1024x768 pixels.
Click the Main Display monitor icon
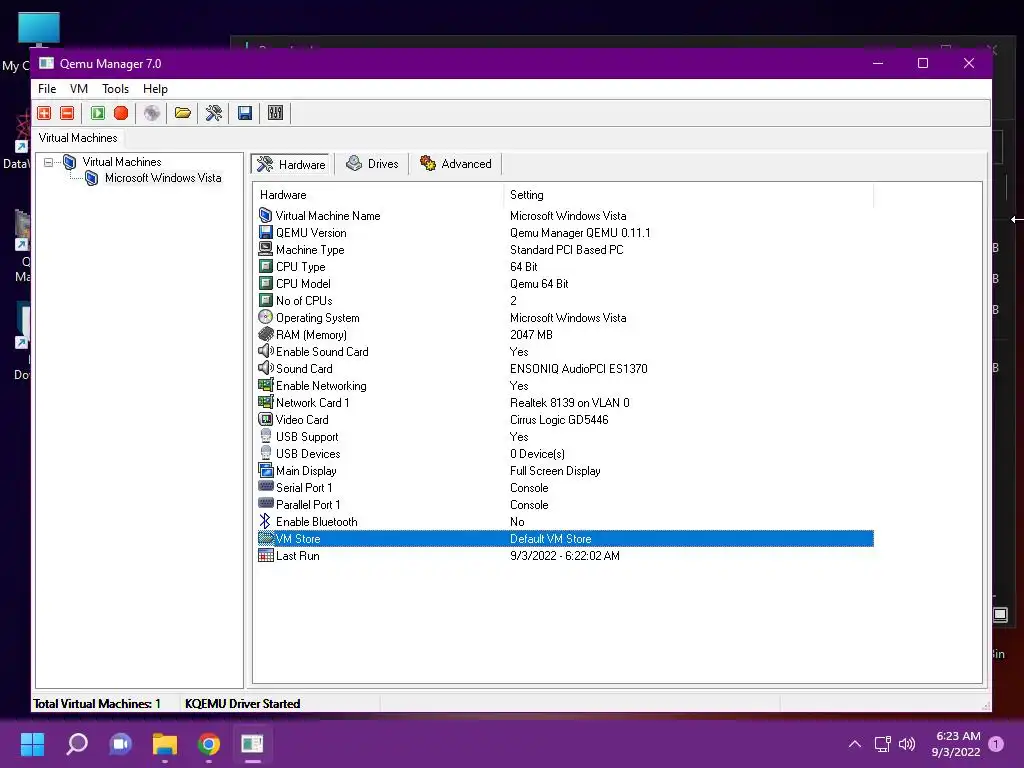pos(265,470)
